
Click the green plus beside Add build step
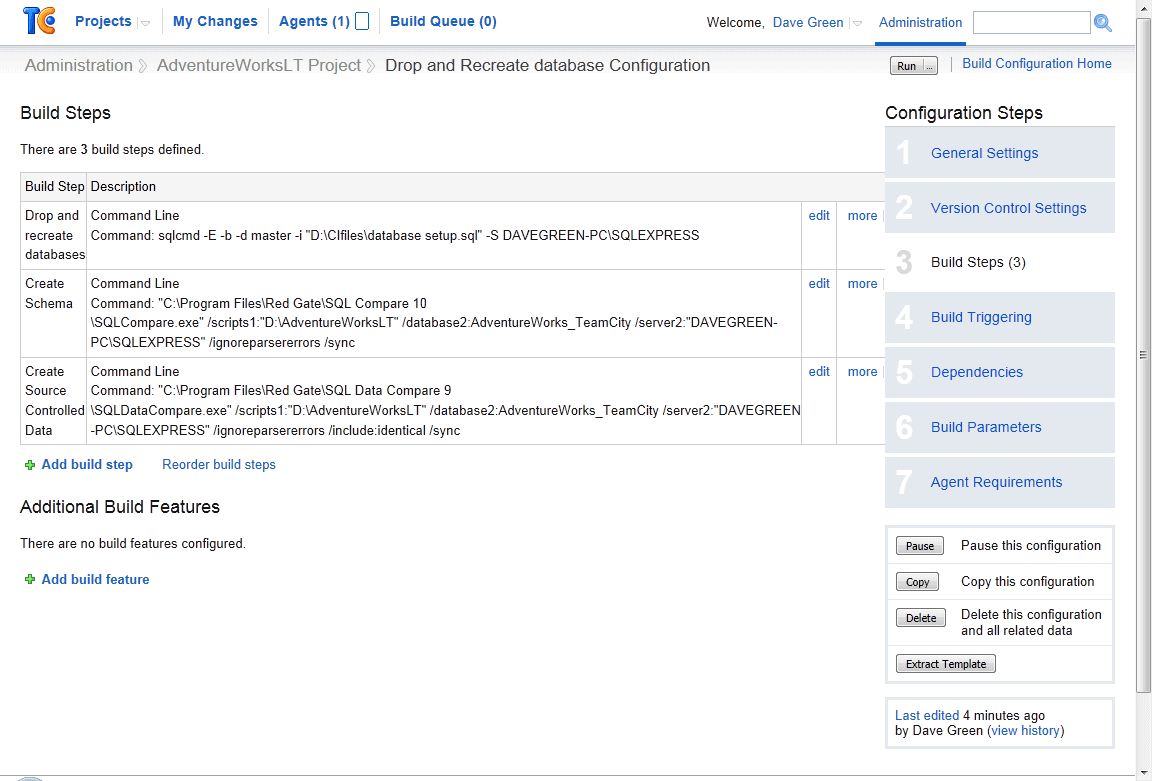coord(29,465)
